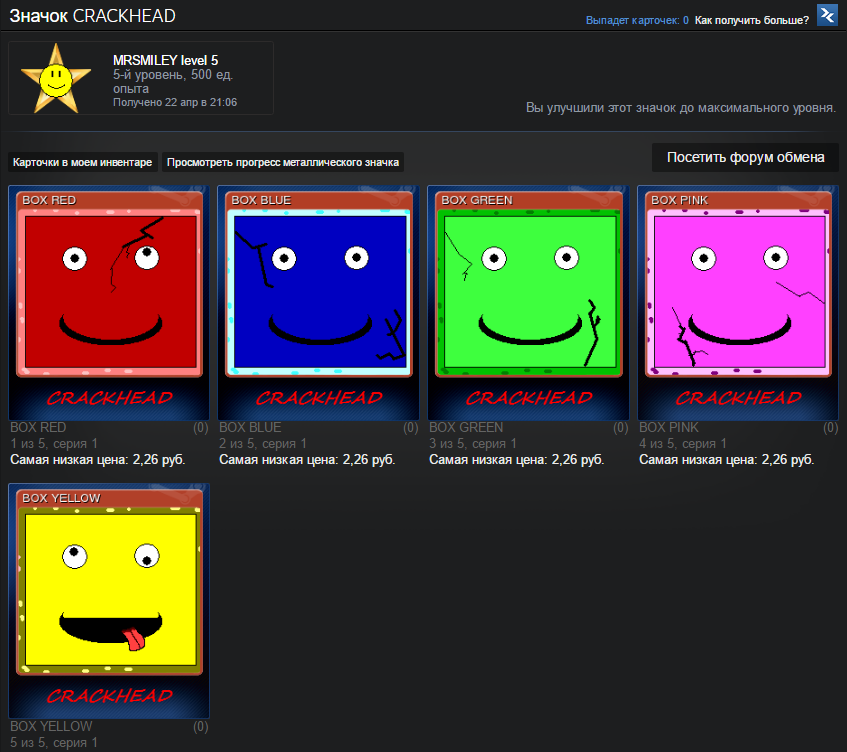Open the BOX BLUE card image
Screen dimensions: 847x752
319,303
